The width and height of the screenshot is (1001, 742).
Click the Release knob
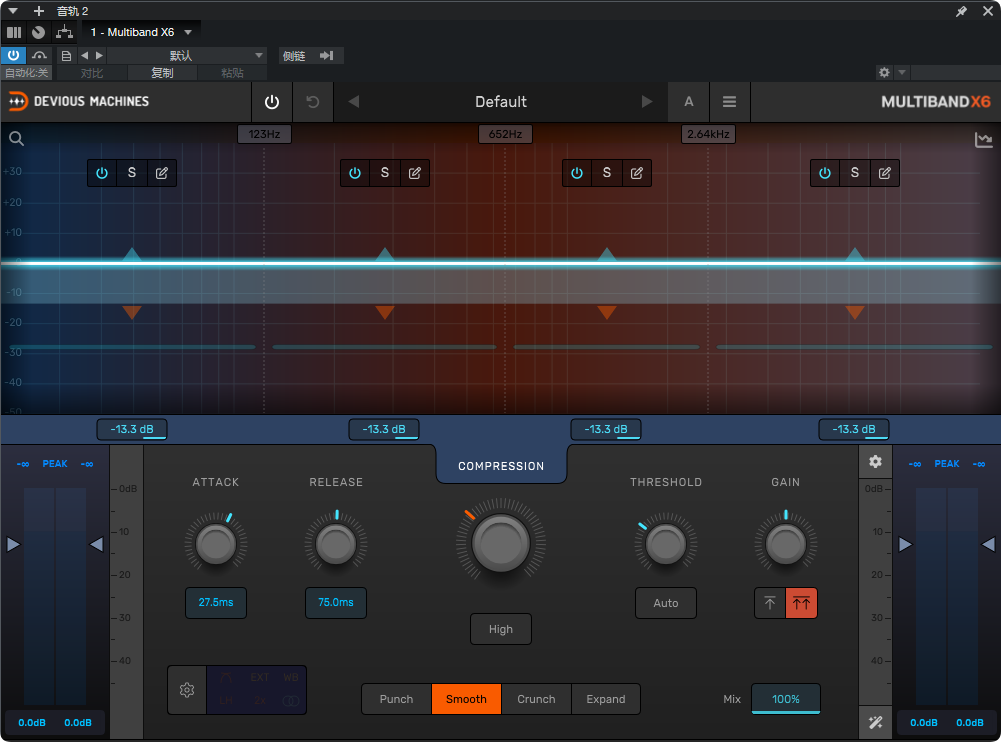coord(336,543)
